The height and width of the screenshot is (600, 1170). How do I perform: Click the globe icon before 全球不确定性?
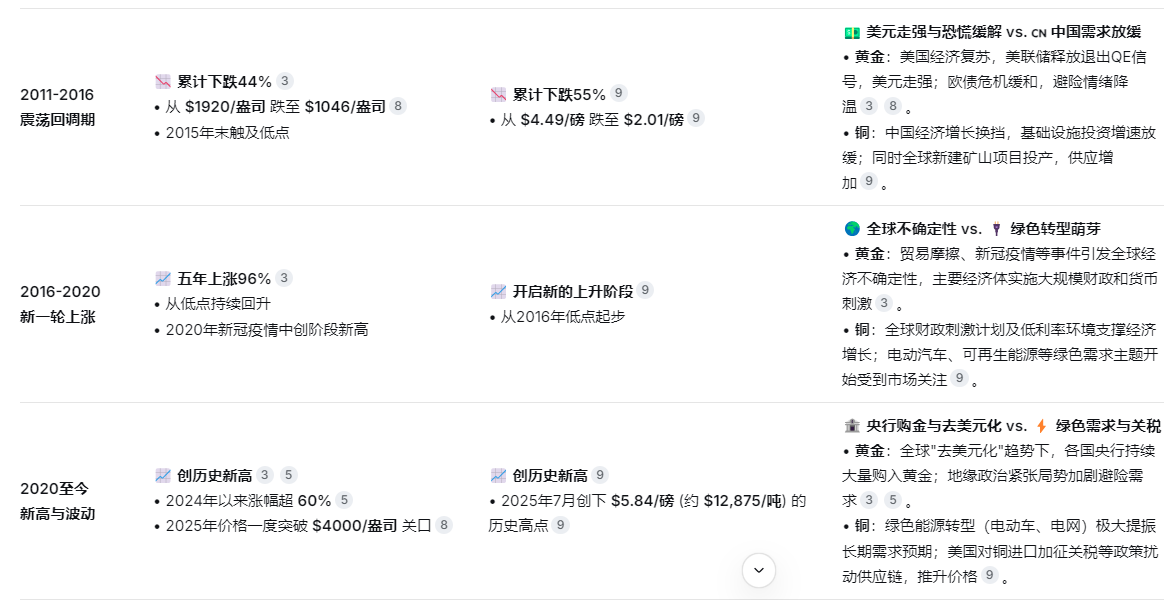(852, 229)
